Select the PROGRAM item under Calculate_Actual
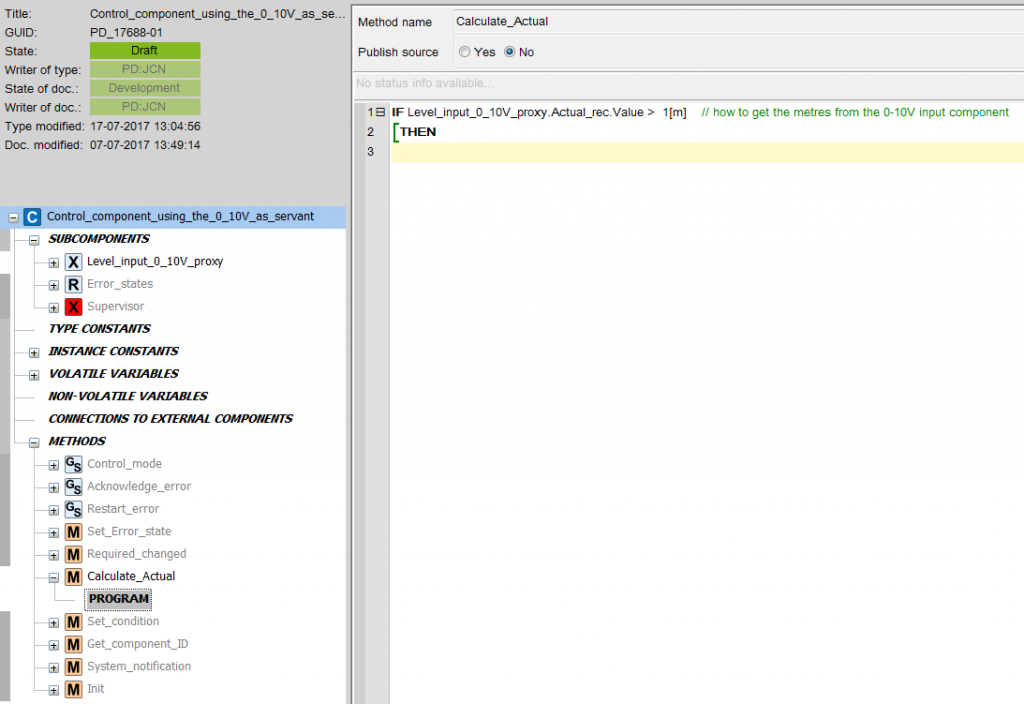This screenshot has width=1024, height=704. [x=118, y=599]
